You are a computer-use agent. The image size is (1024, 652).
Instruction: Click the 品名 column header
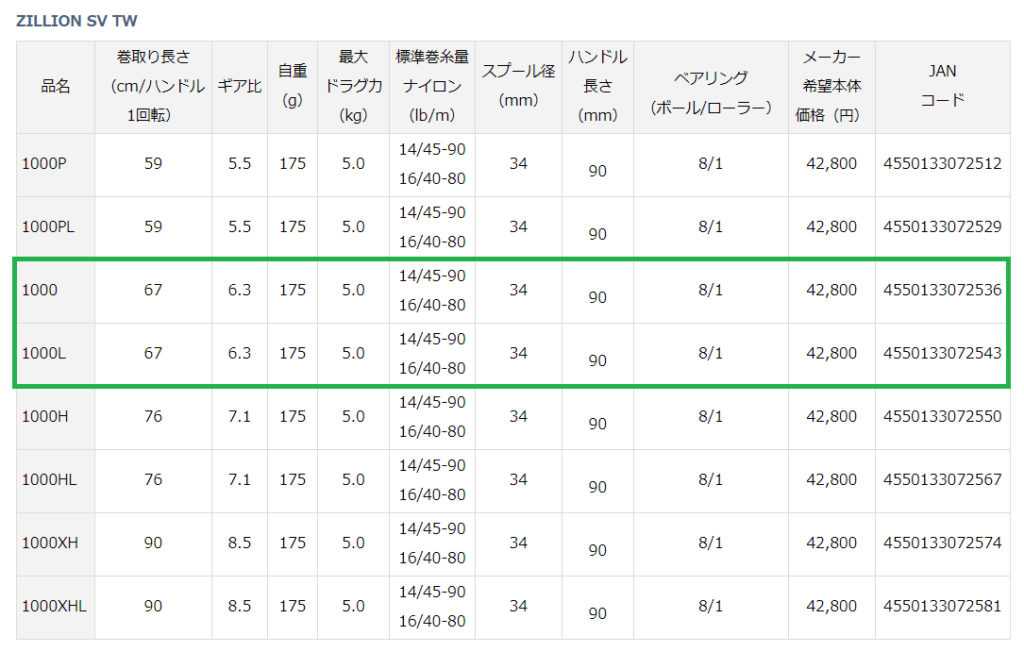point(55,86)
